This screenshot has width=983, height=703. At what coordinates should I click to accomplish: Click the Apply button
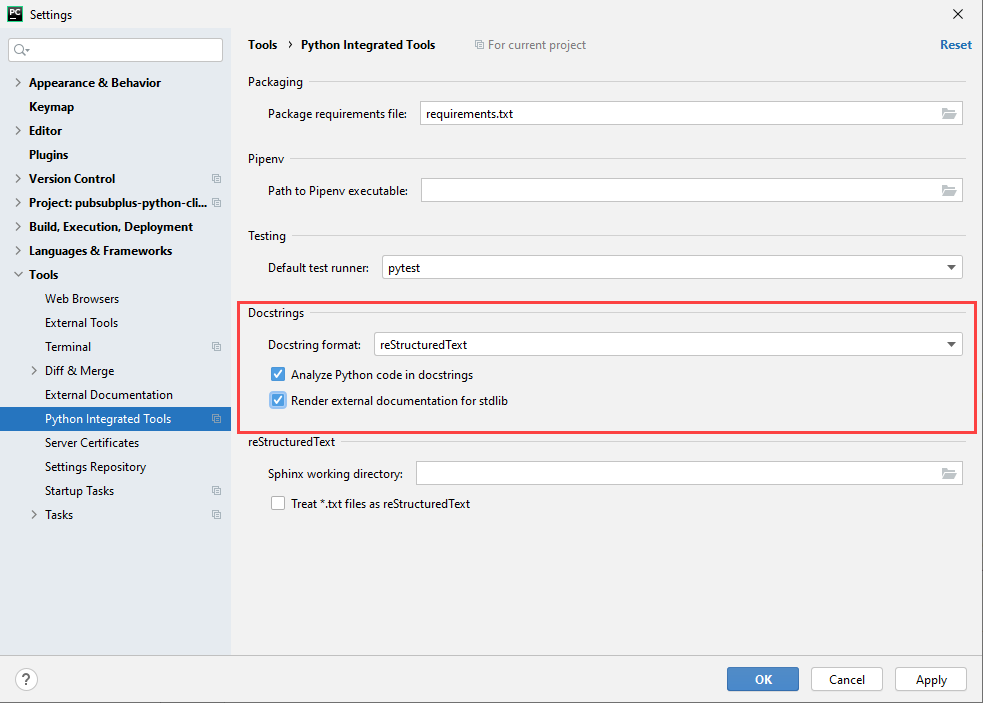point(930,679)
